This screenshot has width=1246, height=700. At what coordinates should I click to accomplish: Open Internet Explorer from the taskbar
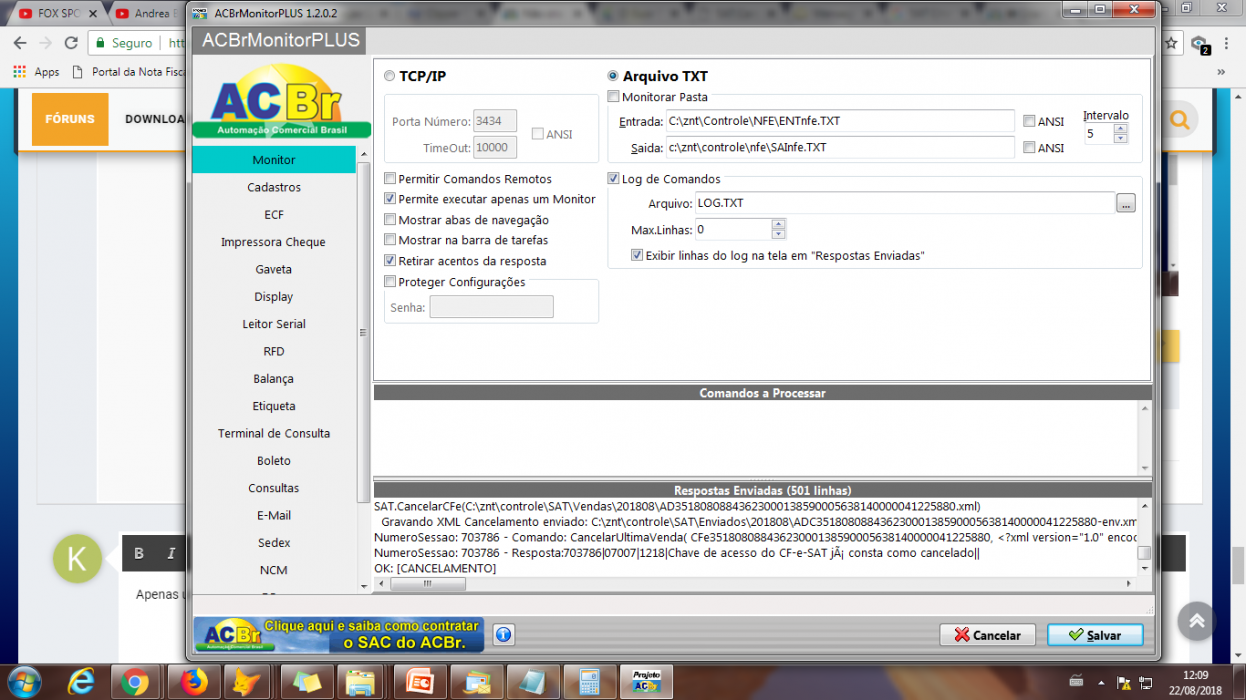81,683
